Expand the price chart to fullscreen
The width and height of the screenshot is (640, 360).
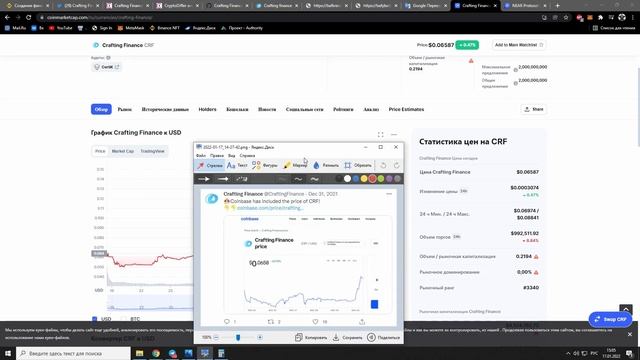click(x=380, y=134)
